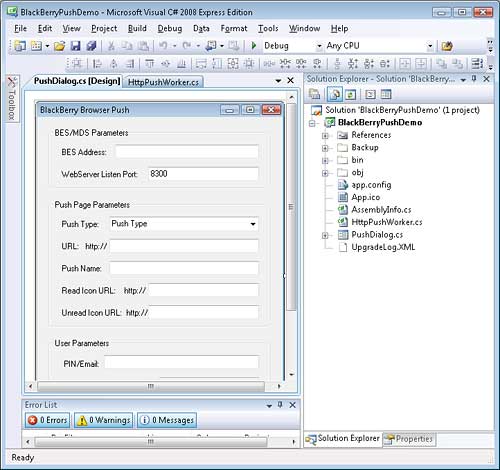Click Align to Grid in layout toolbar
500x470 pixels.
click(77, 63)
